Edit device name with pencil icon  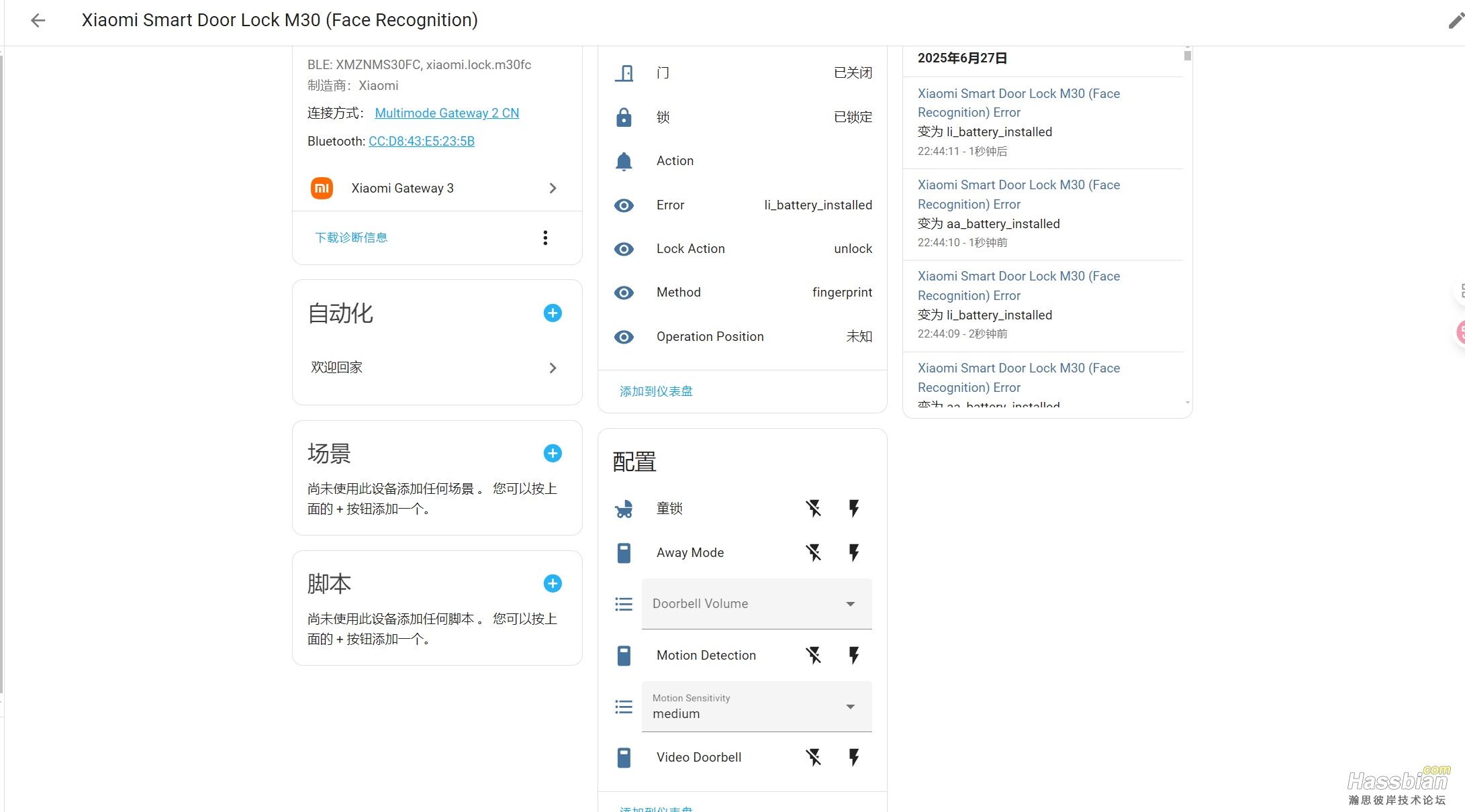[1456, 21]
